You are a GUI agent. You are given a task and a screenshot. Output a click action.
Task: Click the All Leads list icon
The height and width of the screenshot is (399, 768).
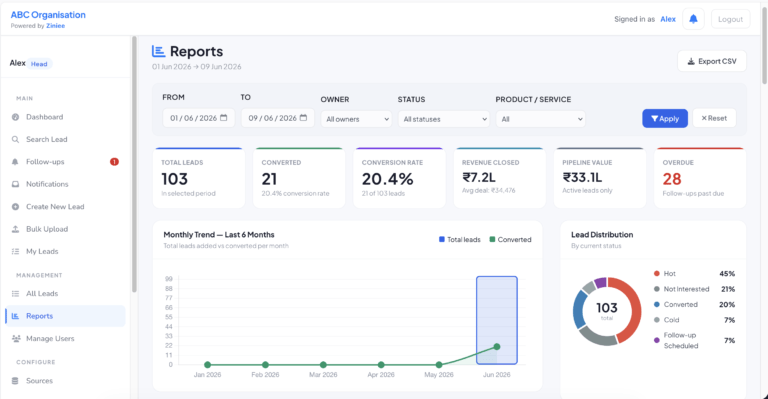click(x=15, y=294)
